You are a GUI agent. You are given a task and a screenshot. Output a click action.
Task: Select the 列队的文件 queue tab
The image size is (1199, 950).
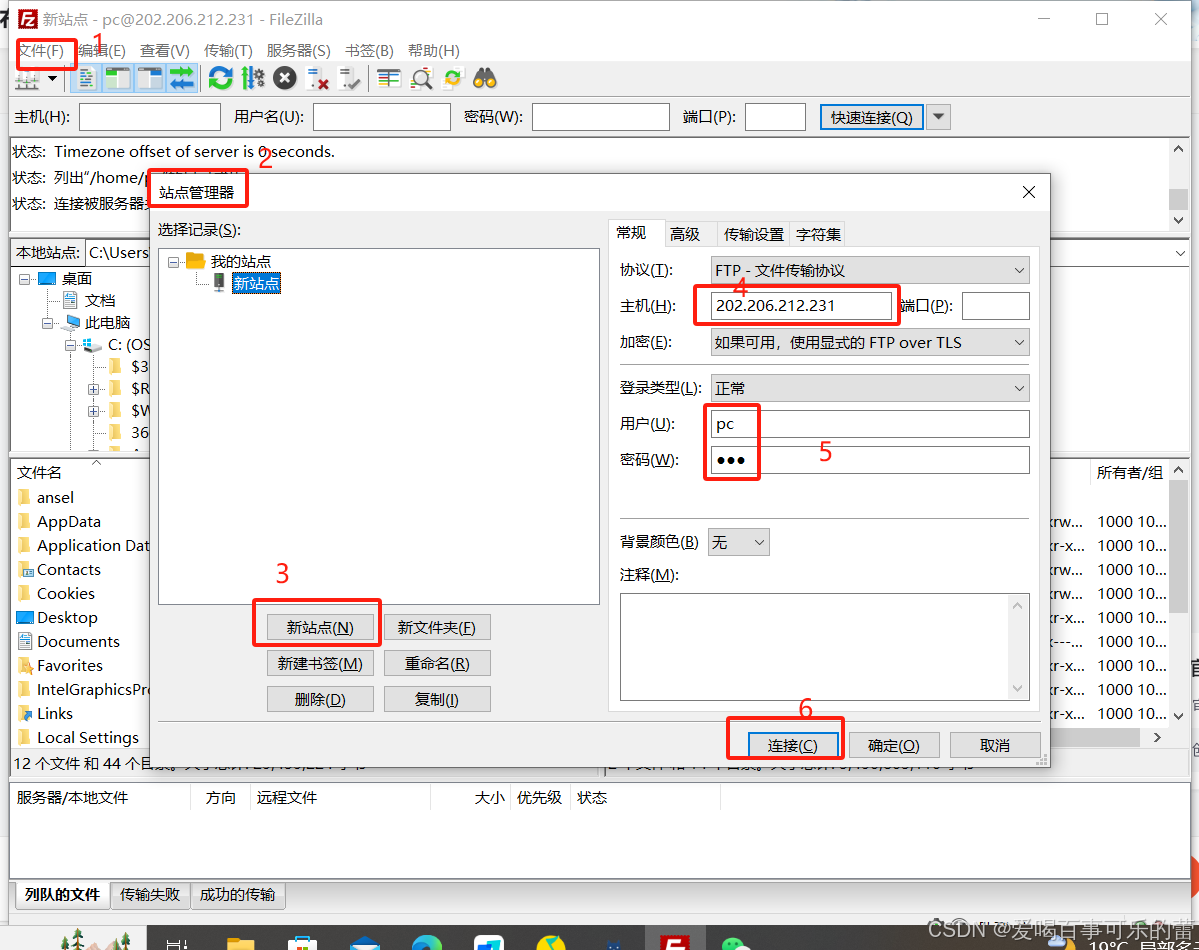coord(63,894)
